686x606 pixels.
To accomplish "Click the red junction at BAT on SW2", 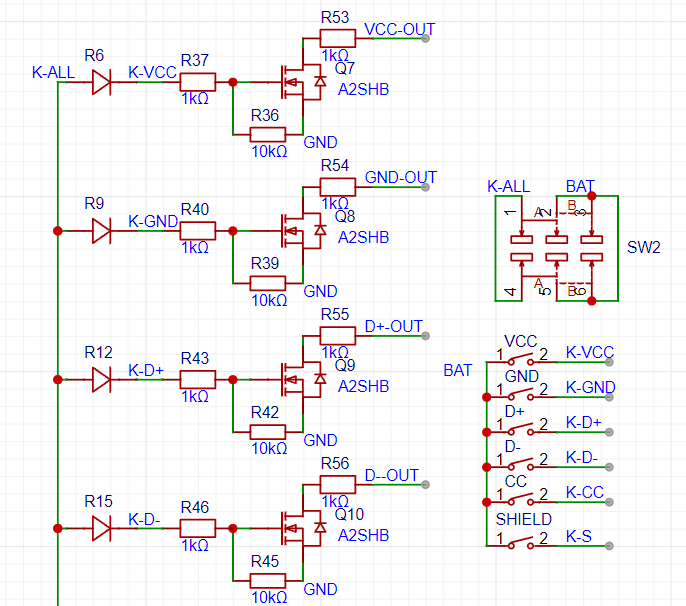I will pyautogui.click(x=592, y=196).
